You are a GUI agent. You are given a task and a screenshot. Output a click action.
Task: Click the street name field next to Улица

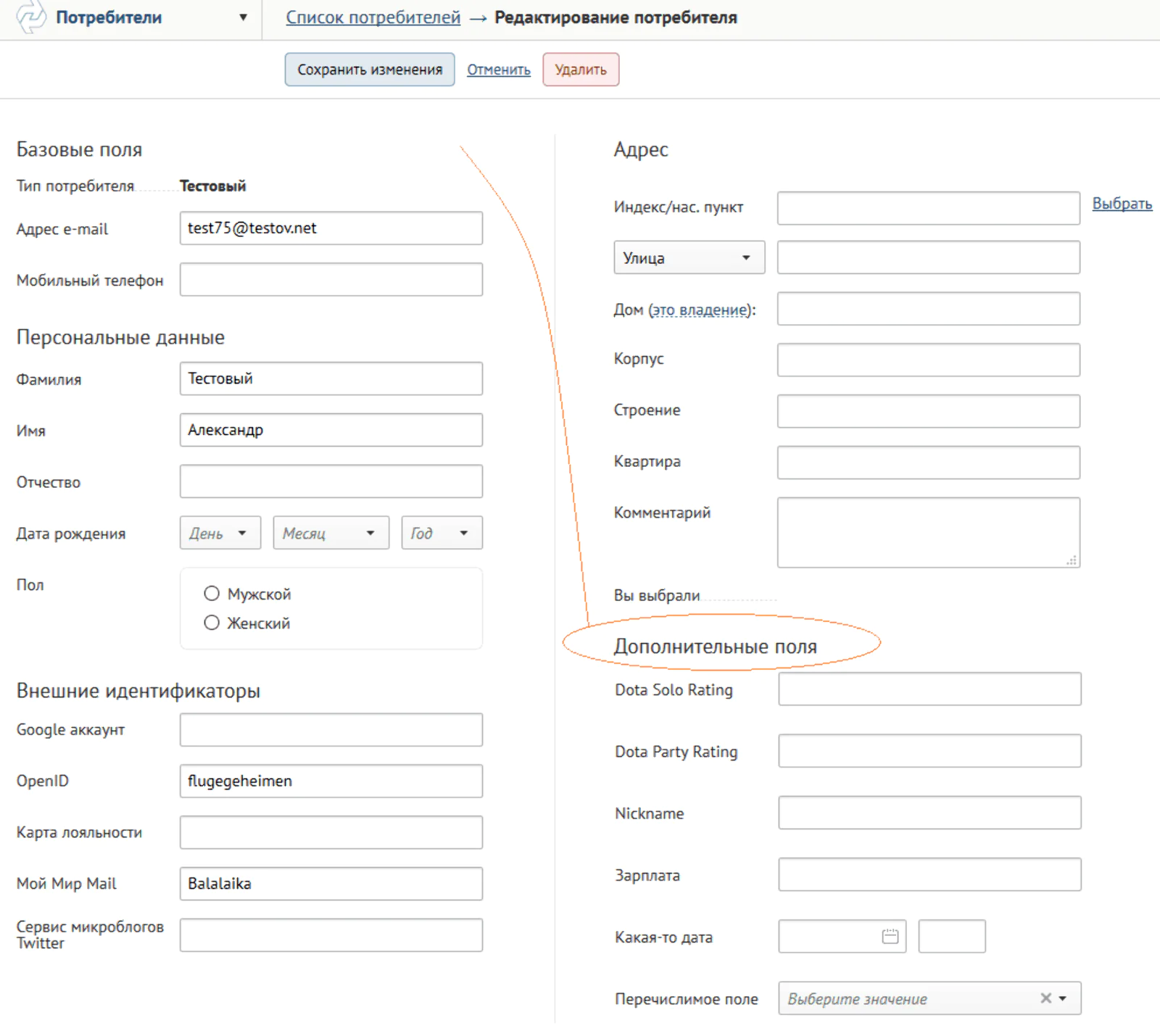[x=929, y=257]
